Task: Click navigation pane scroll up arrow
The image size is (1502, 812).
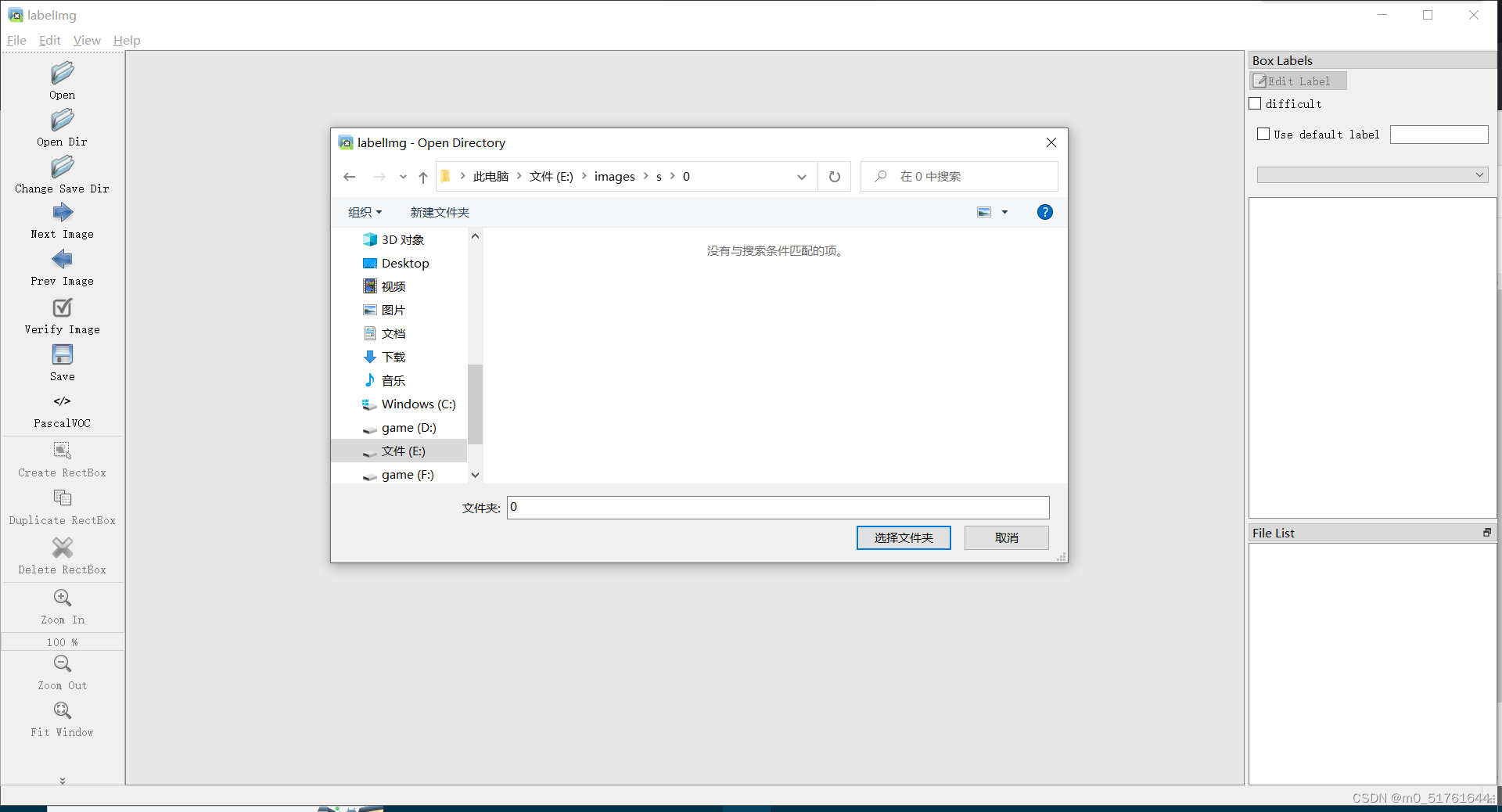Action: [475, 235]
